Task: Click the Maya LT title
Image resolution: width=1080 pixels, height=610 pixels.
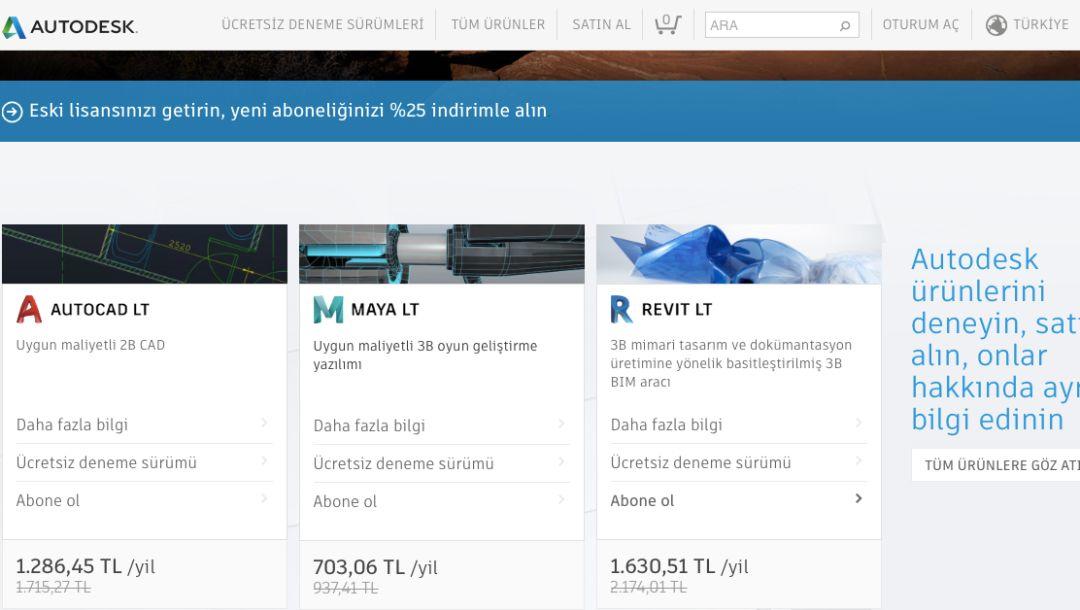Action: pos(385,310)
